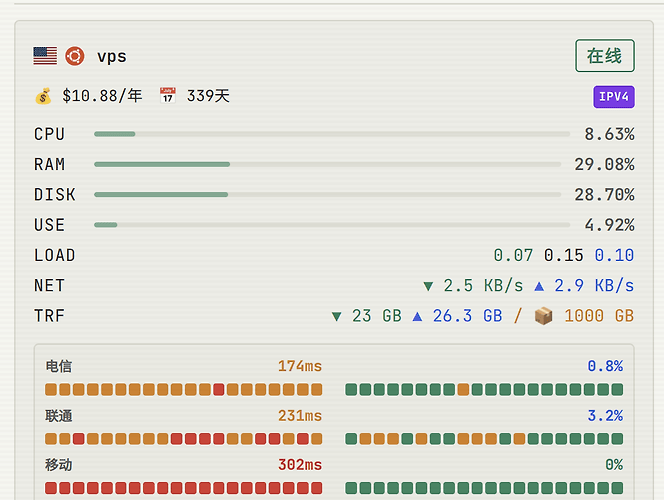Click the 移动 carrier label

(x=58, y=465)
